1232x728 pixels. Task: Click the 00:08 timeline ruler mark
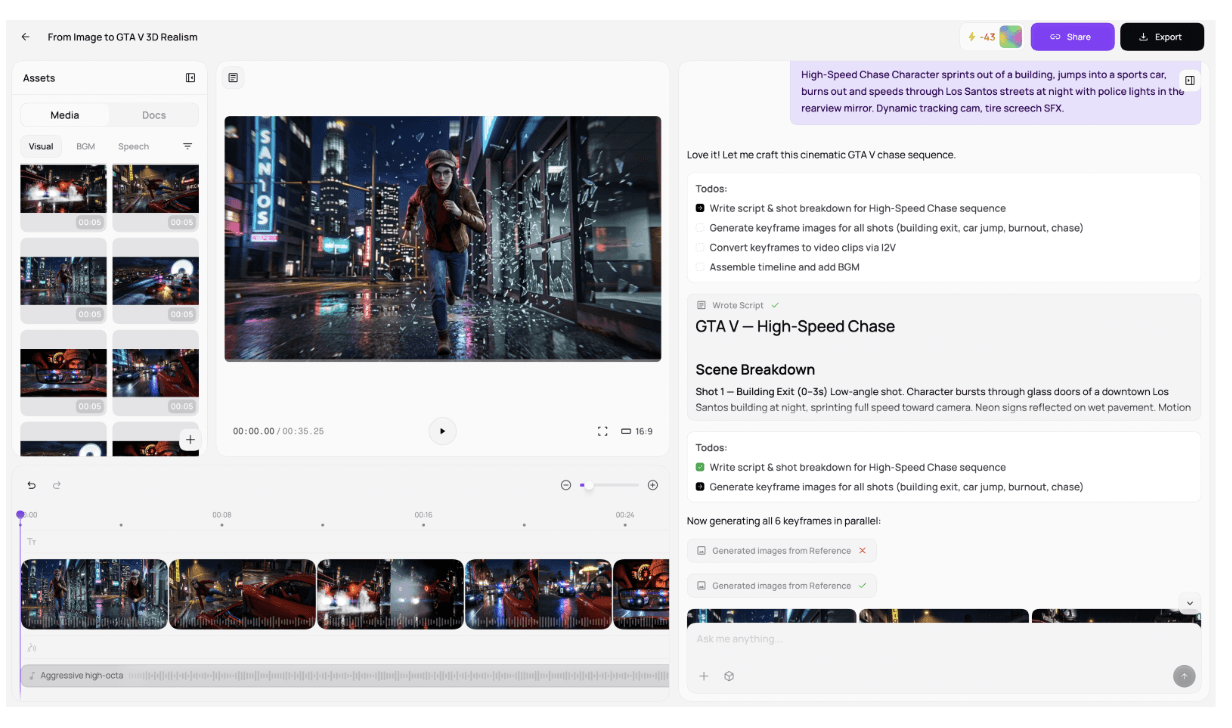coord(222,515)
